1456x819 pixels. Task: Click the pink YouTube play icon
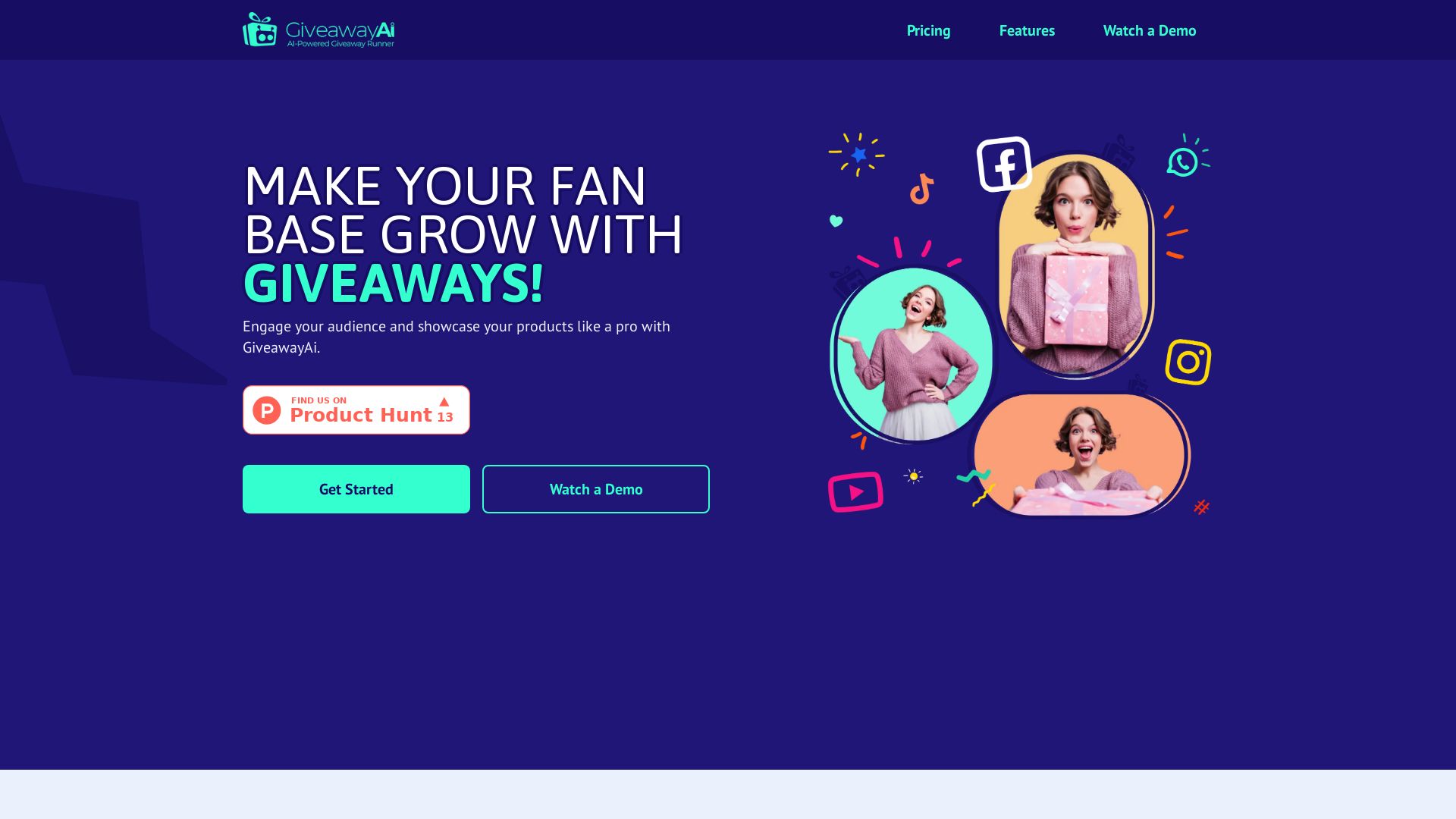(855, 492)
